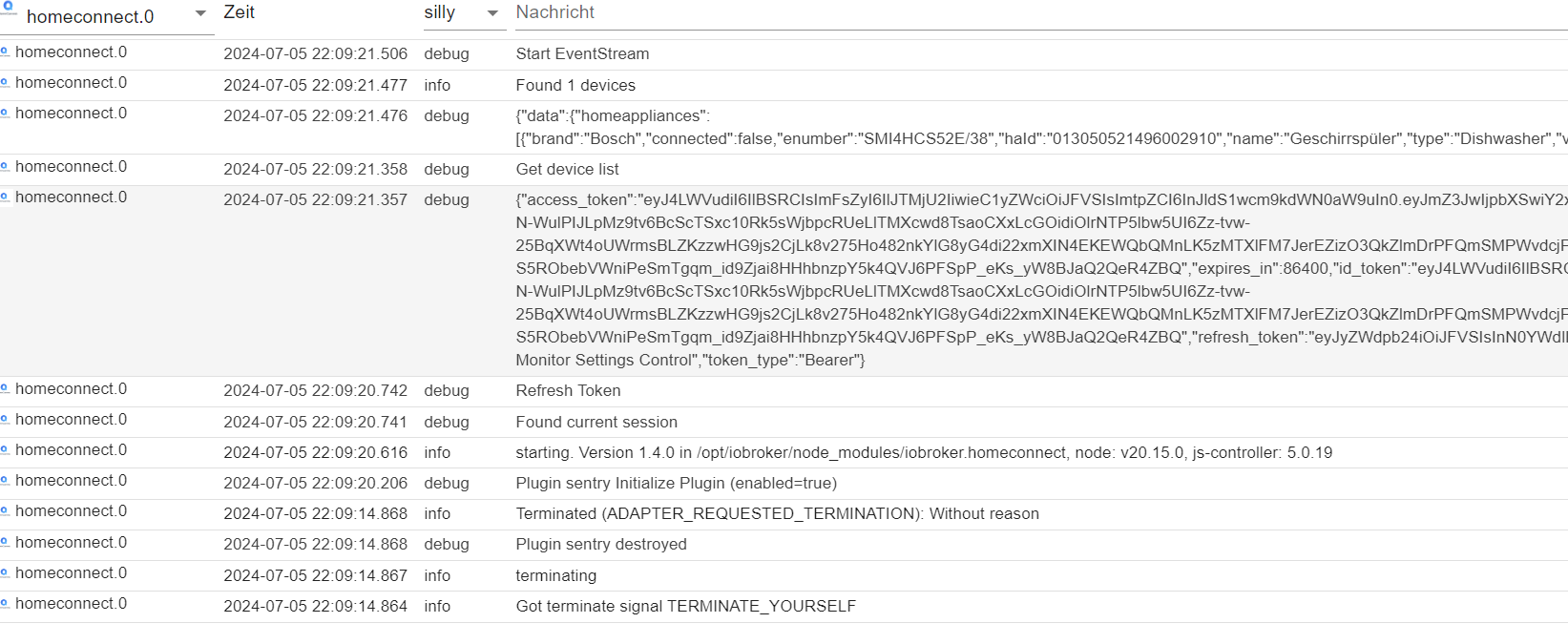Click the Got terminate signal TERMINATE_YOURSELF entry
The width and height of the screenshot is (1568, 644).
tap(686, 606)
